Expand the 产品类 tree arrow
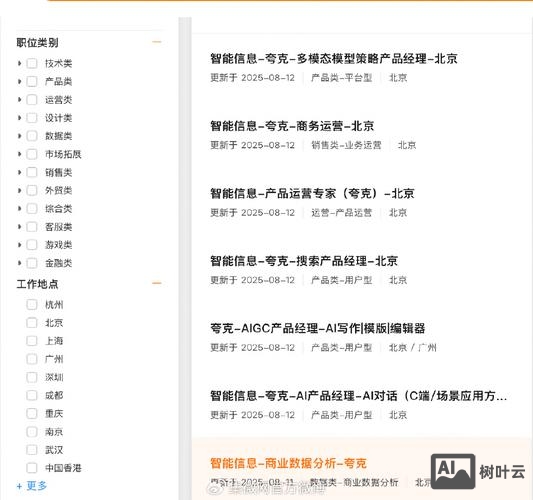 coord(19,81)
